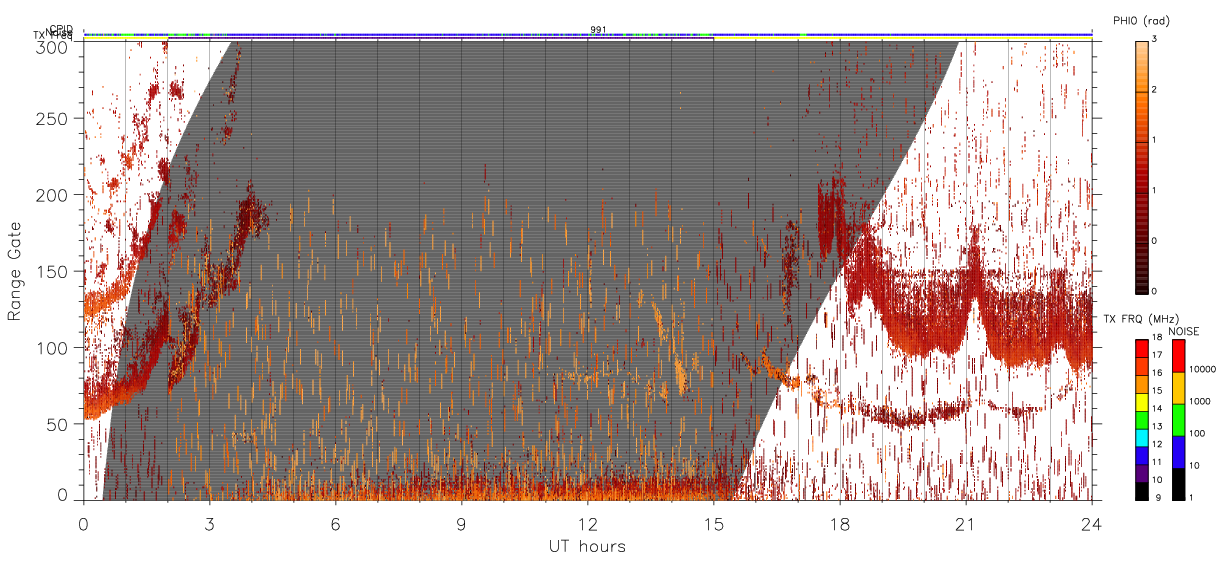
Task: Click the CPID value '991' above the plot
Action: [x=598, y=30]
